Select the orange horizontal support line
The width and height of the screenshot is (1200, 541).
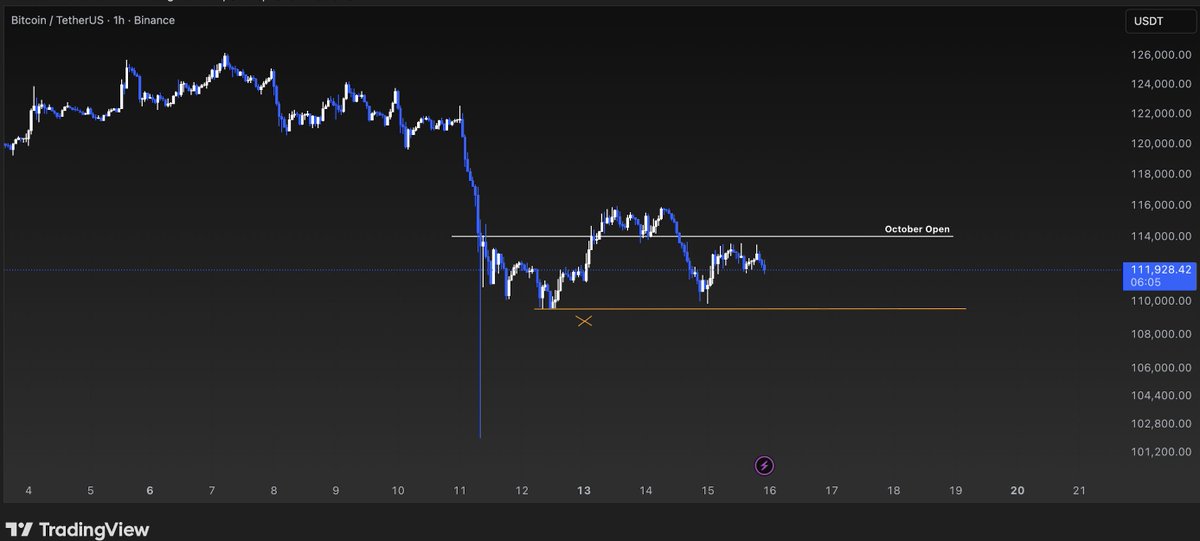click(x=750, y=309)
